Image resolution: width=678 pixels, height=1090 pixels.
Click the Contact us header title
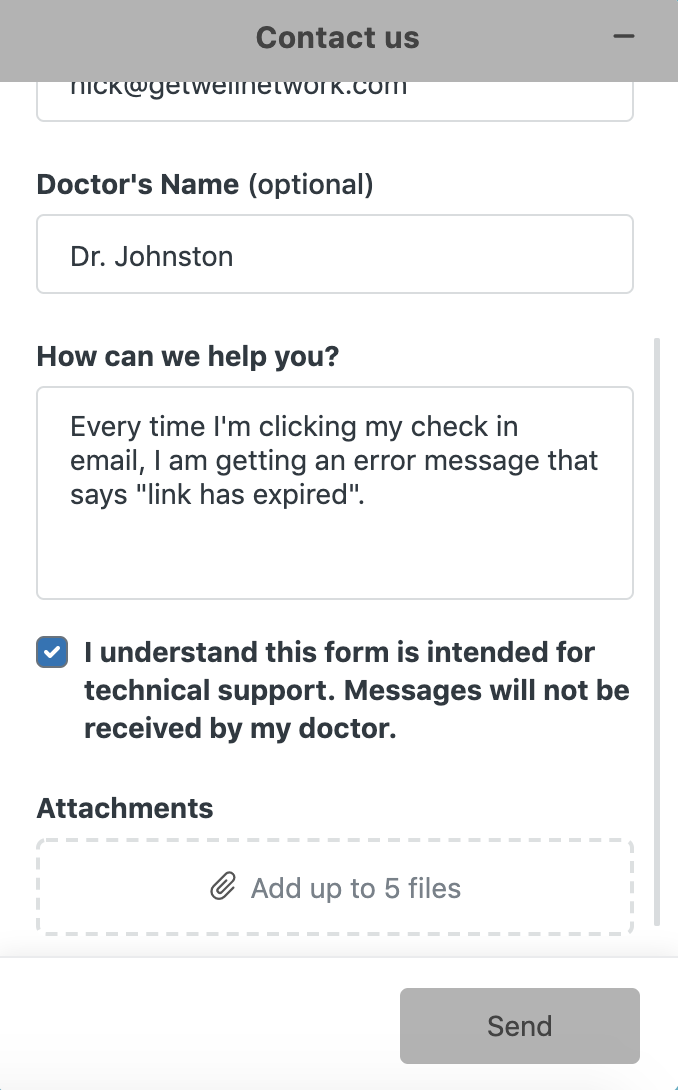(x=337, y=38)
